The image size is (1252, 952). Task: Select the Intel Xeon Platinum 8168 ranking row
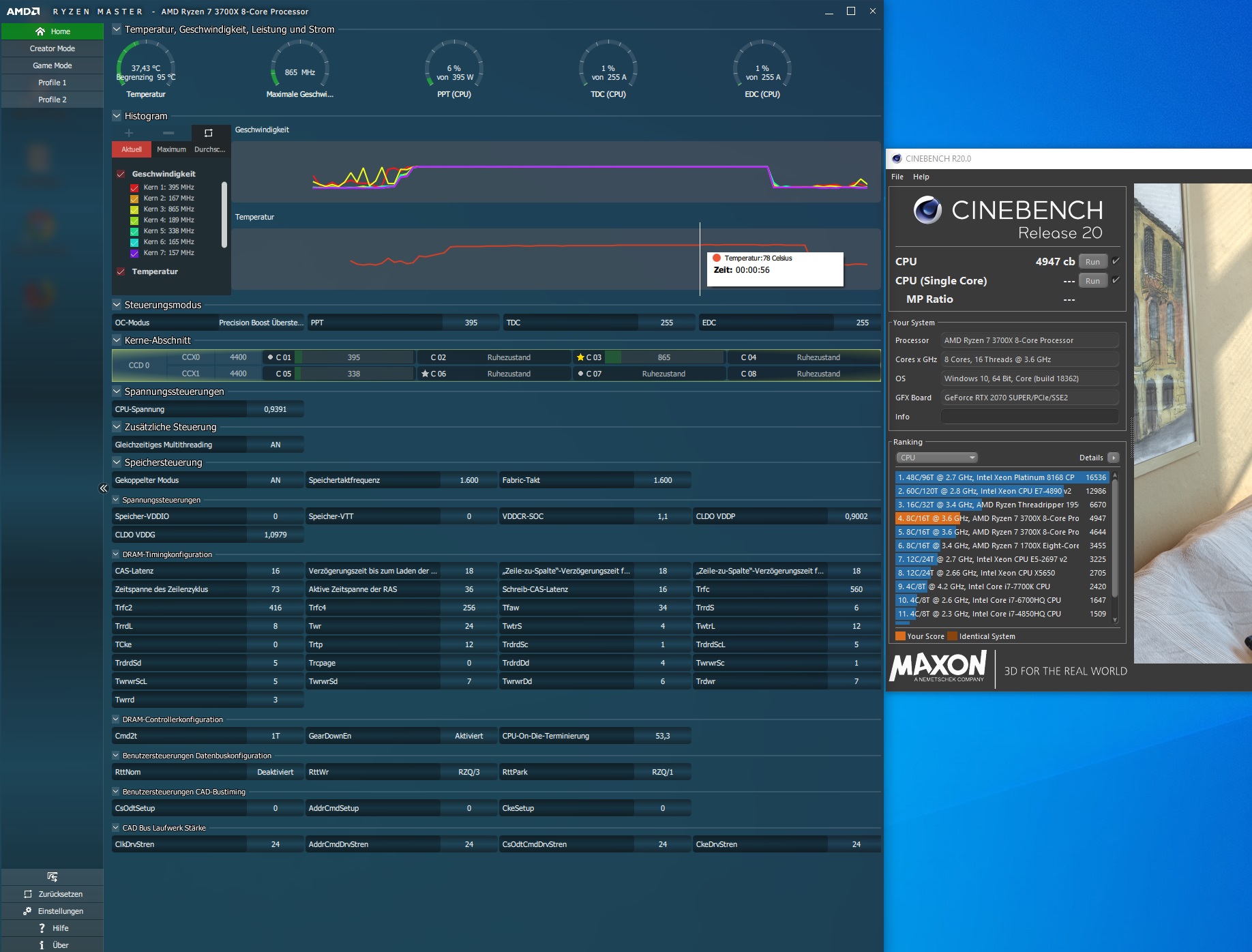click(1002, 477)
